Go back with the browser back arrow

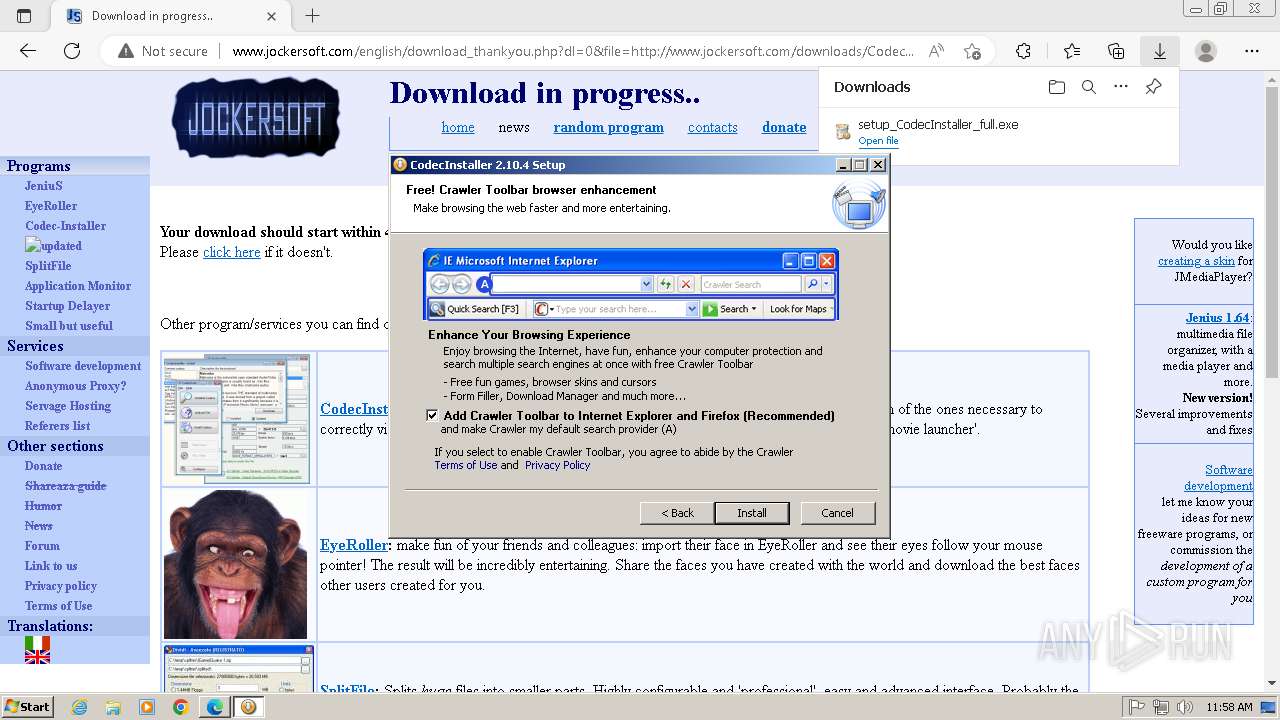pos(27,51)
